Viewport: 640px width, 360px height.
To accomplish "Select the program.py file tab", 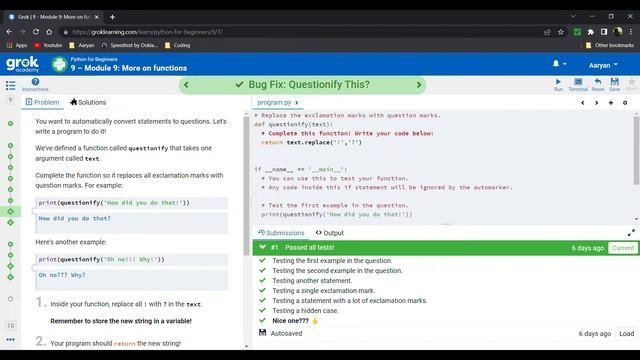I will [274, 102].
